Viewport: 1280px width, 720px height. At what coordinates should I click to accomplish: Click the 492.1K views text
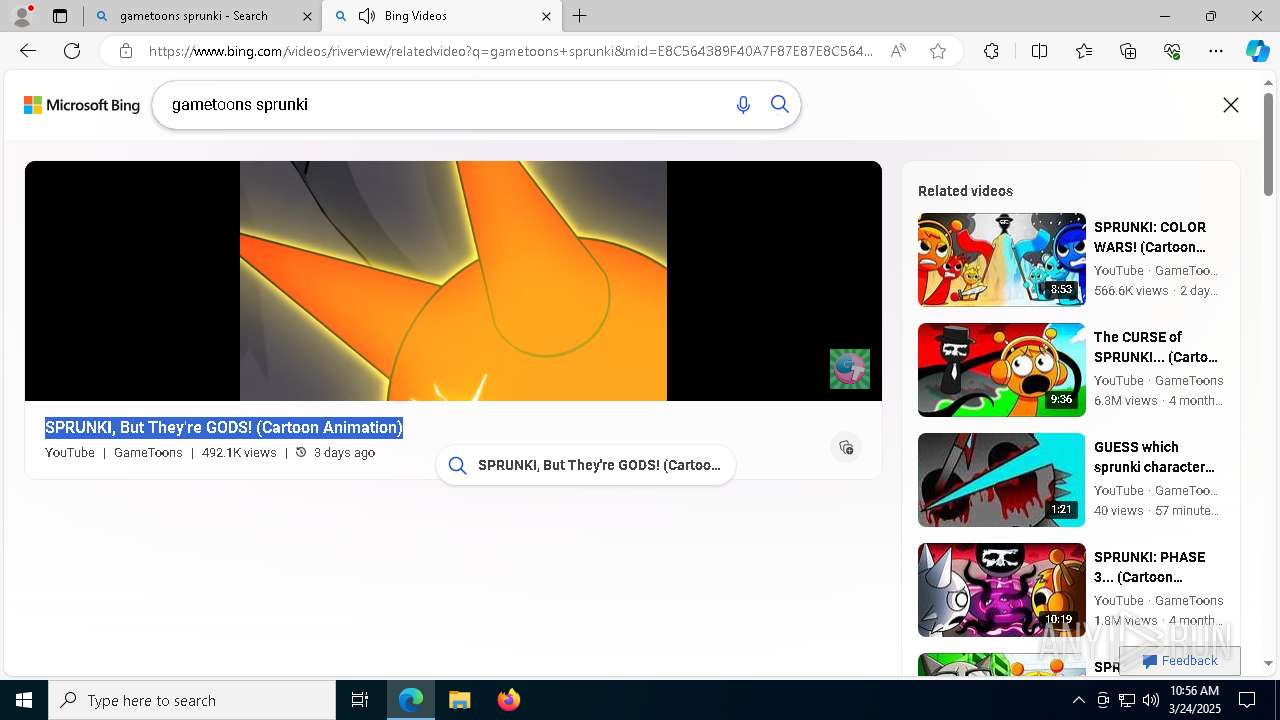239,453
